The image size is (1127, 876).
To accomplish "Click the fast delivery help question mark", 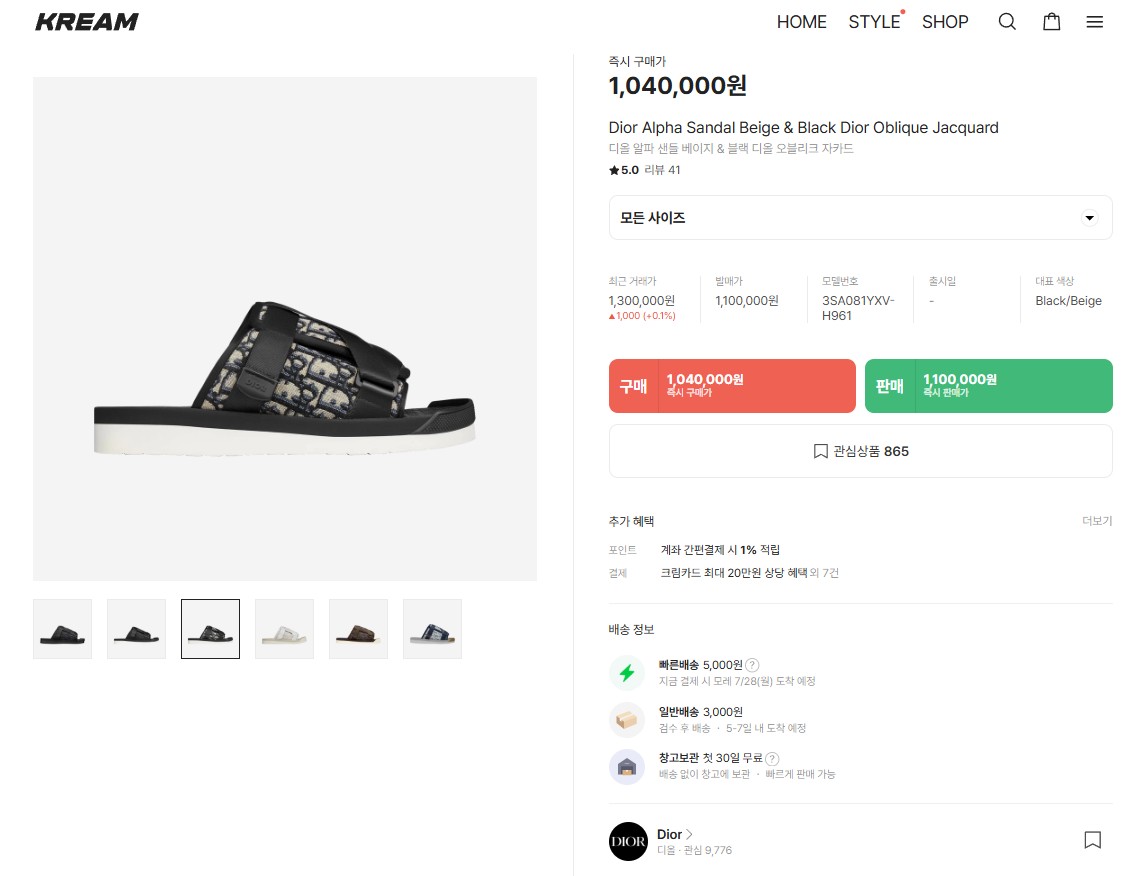I will click(752, 665).
